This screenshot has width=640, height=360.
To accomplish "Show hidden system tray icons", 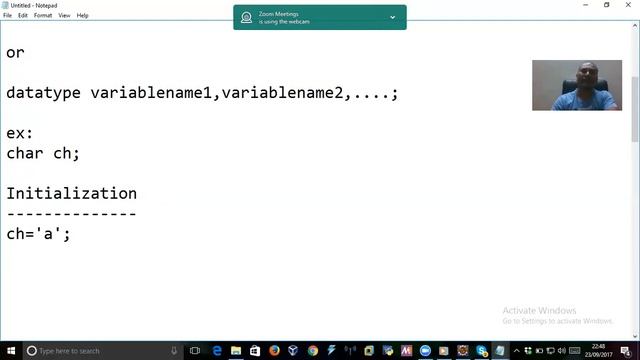I will tap(517, 351).
